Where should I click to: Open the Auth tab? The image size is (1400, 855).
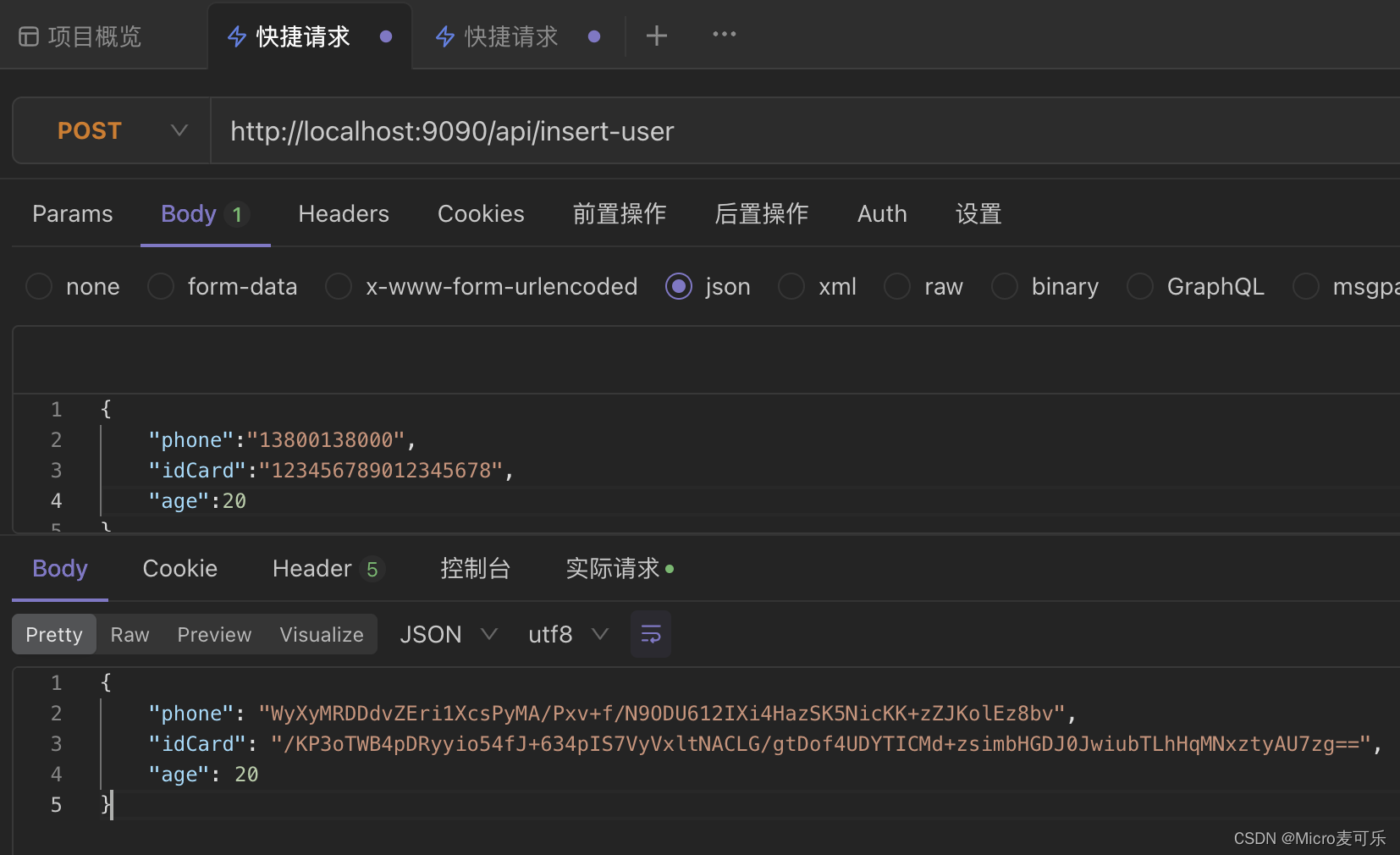pos(882,214)
